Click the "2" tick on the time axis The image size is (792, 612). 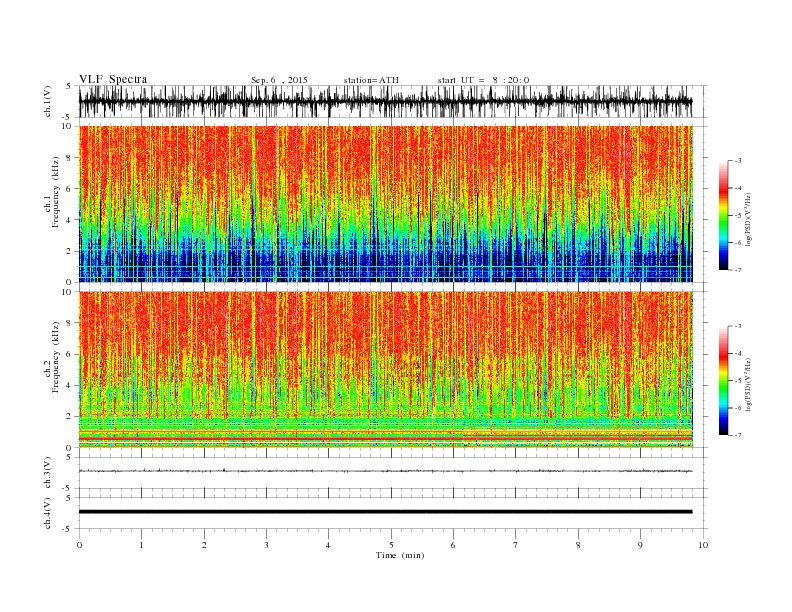pyautogui.click(x=204, y=545)
